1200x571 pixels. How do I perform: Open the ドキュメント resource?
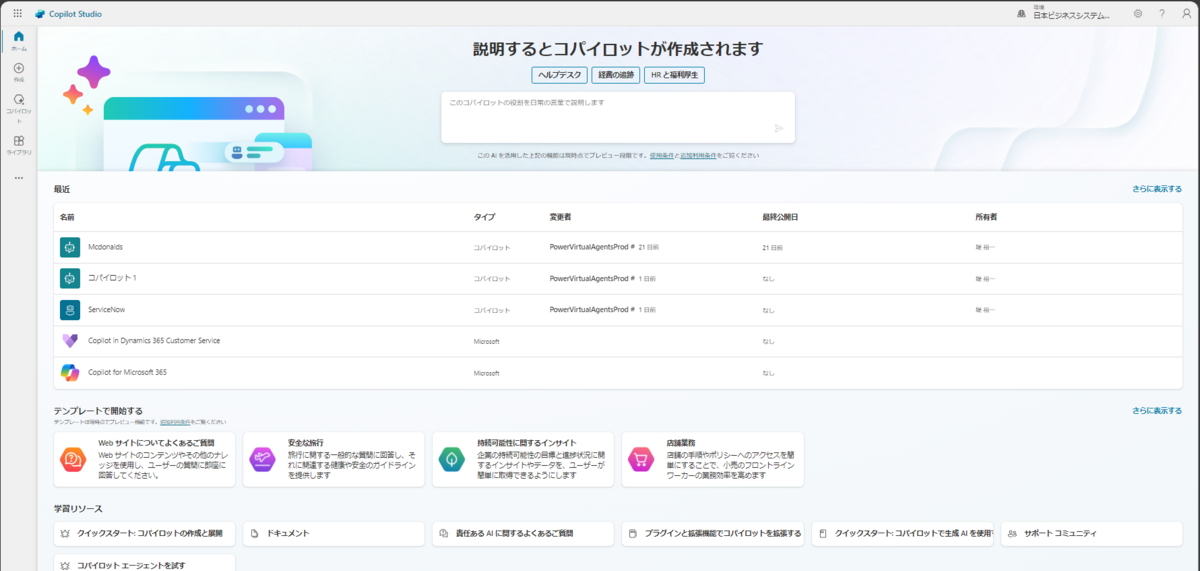pos(334,533)
